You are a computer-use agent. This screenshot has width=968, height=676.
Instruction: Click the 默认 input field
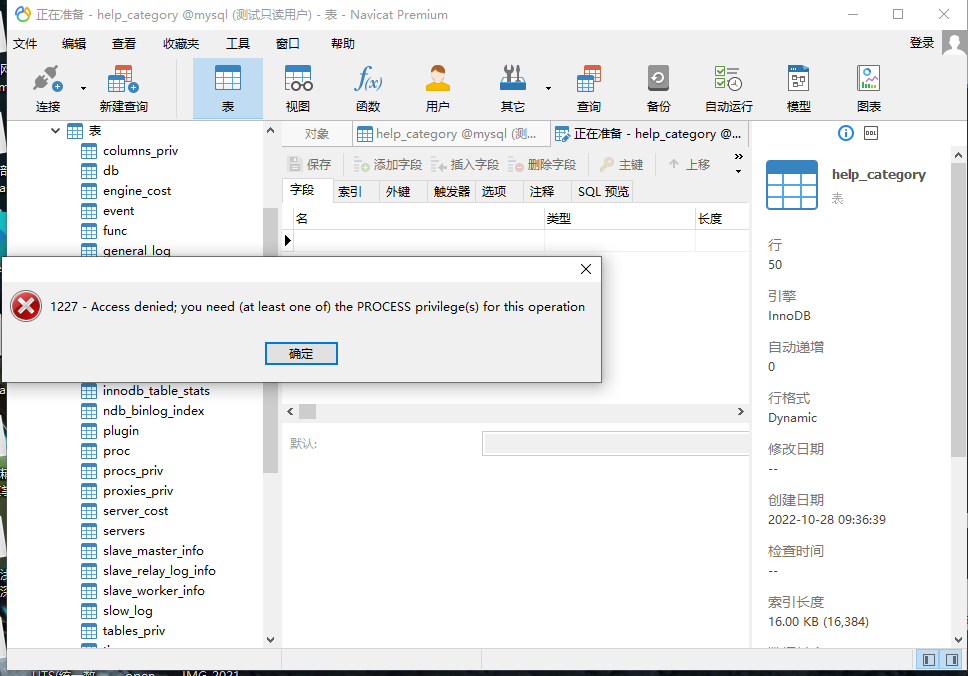click(615, 444)
